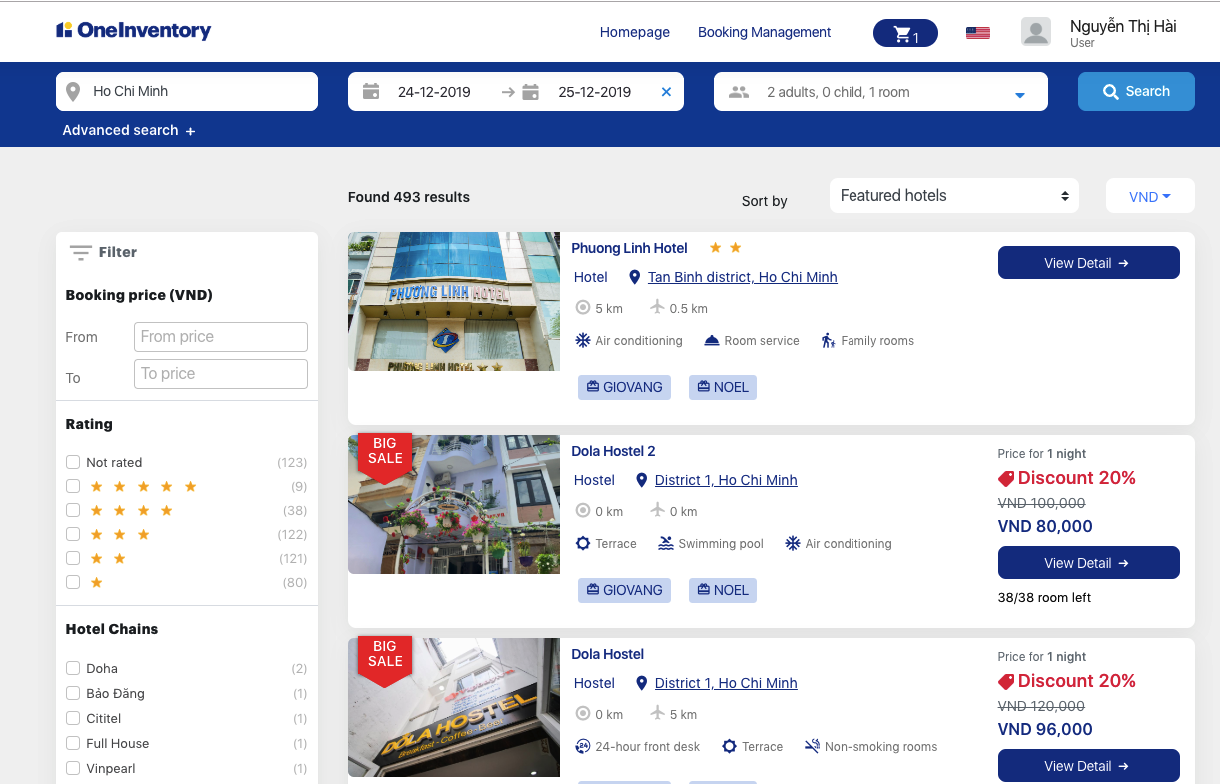Click the location pin in destination field
Image resolution: width=1220 pixels, height=784 pixels.
click(x=73, y=92)
